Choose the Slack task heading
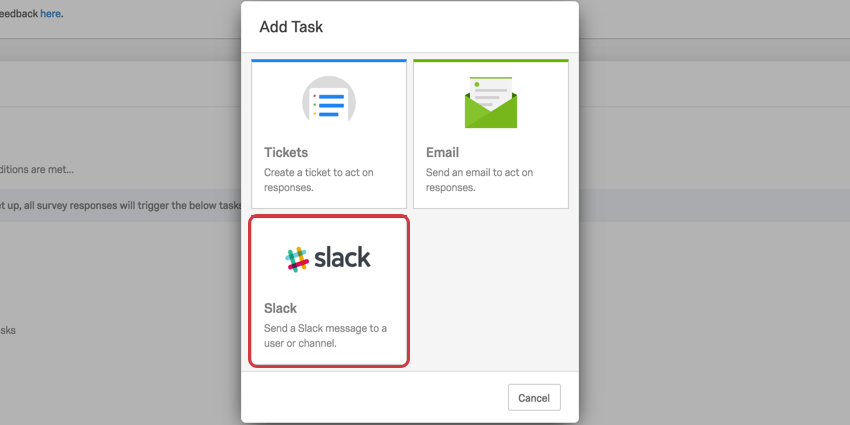 coord(280,308)
